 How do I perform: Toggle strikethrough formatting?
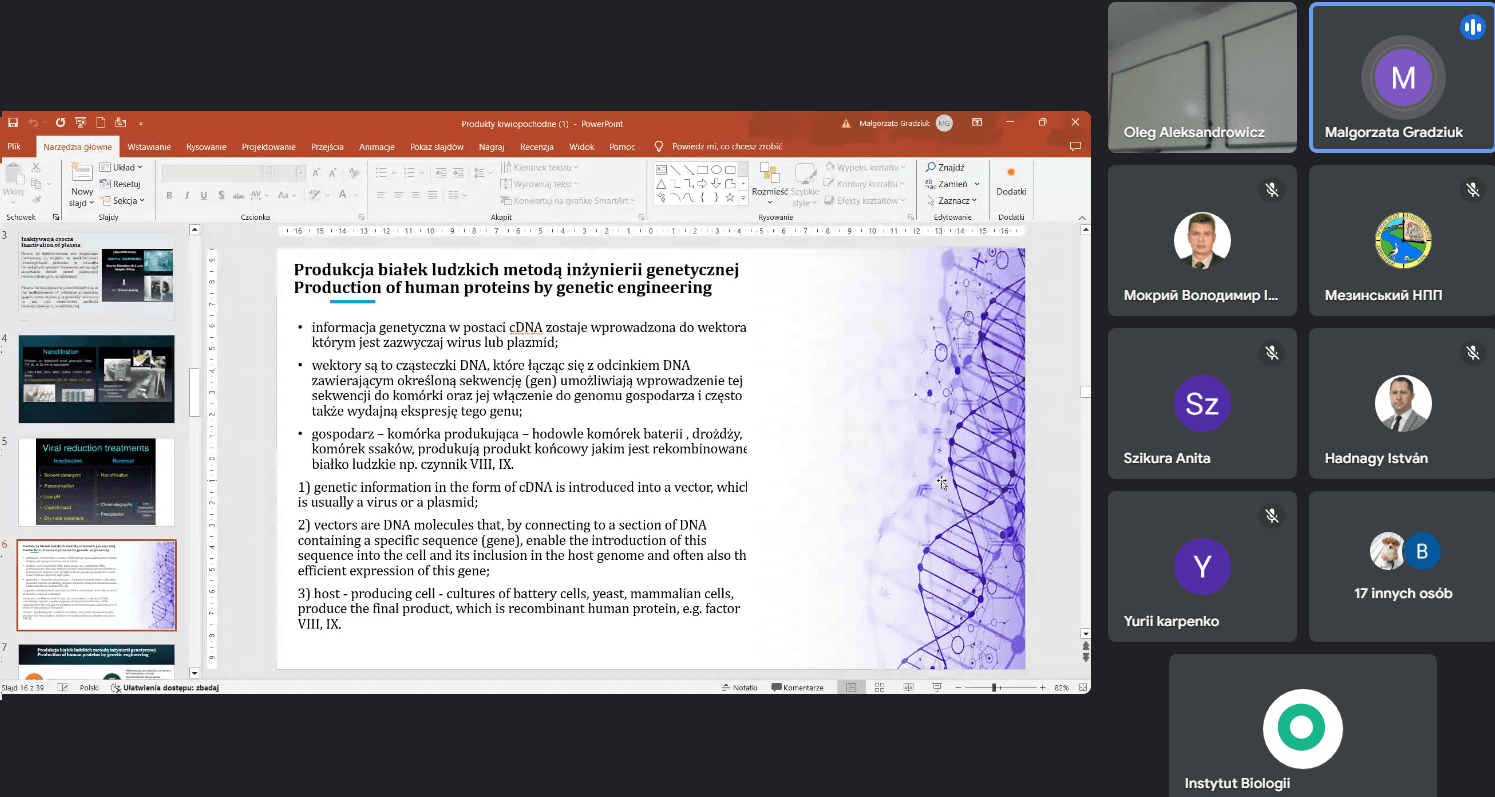pos(238,196)
